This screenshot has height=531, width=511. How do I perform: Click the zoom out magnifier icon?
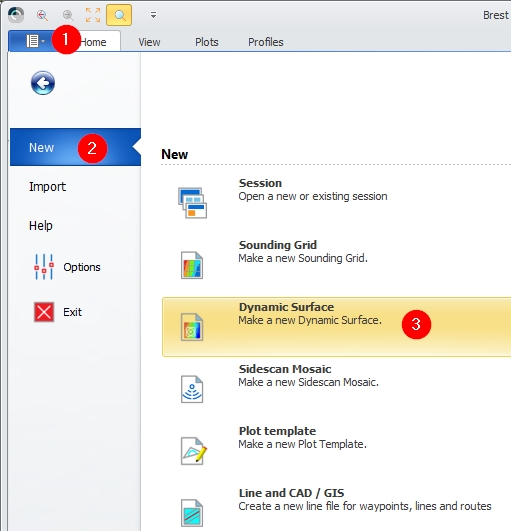coord(42,15)
